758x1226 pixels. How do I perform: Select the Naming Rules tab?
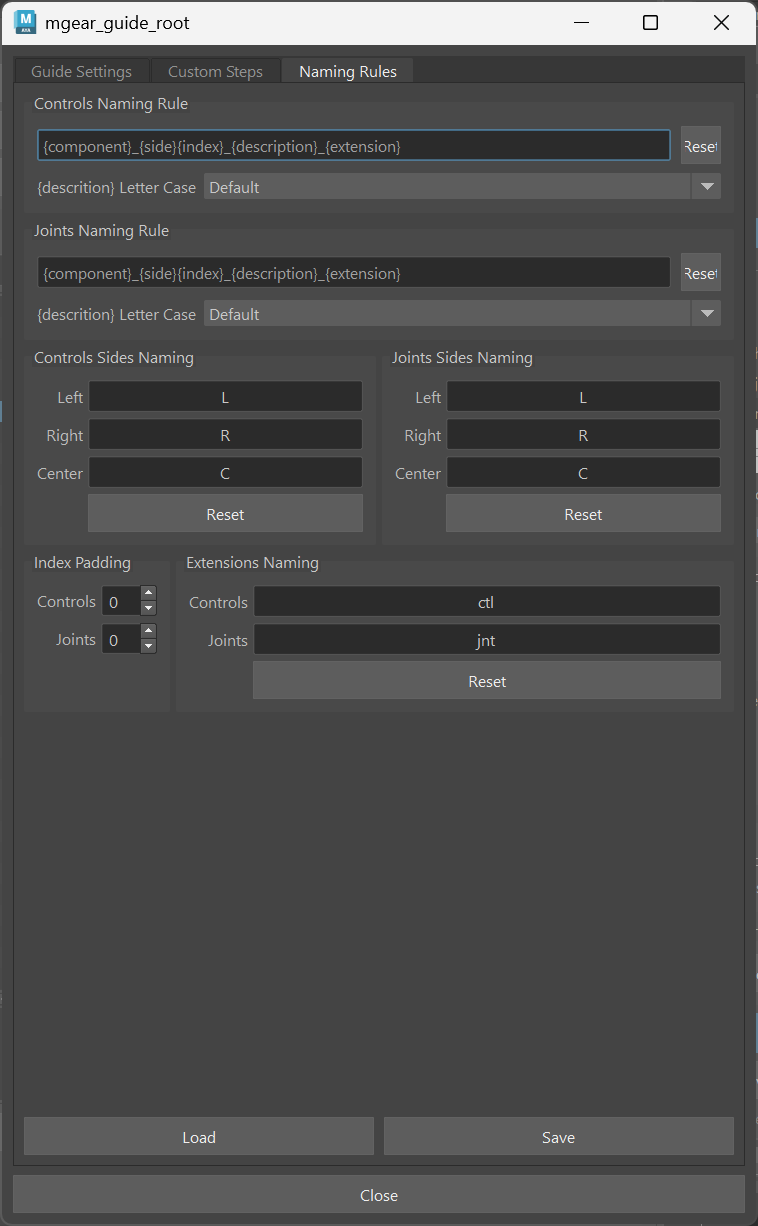pyautogui.click(x=348, y=71)
